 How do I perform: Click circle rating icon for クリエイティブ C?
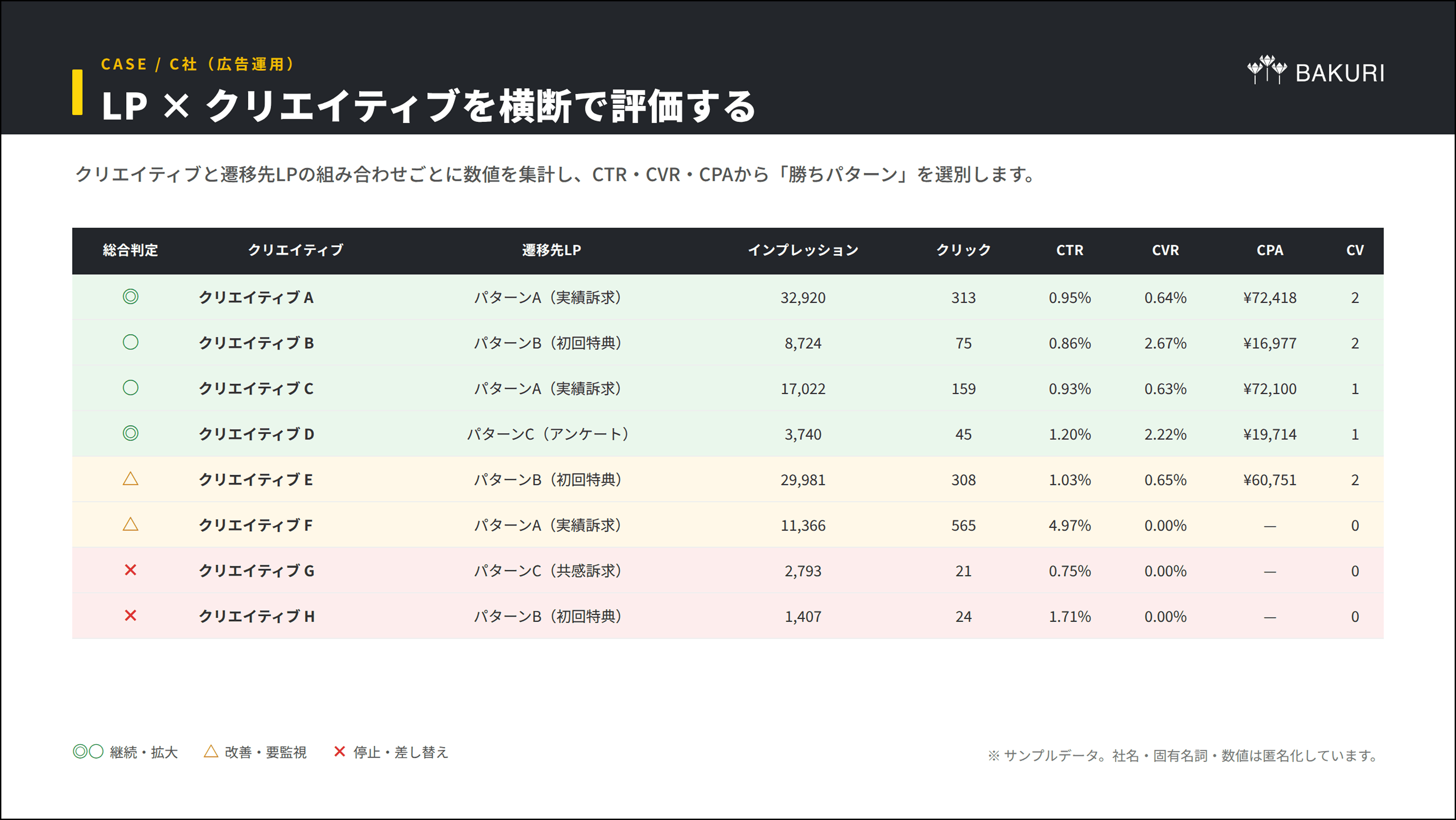coord(130,387)
